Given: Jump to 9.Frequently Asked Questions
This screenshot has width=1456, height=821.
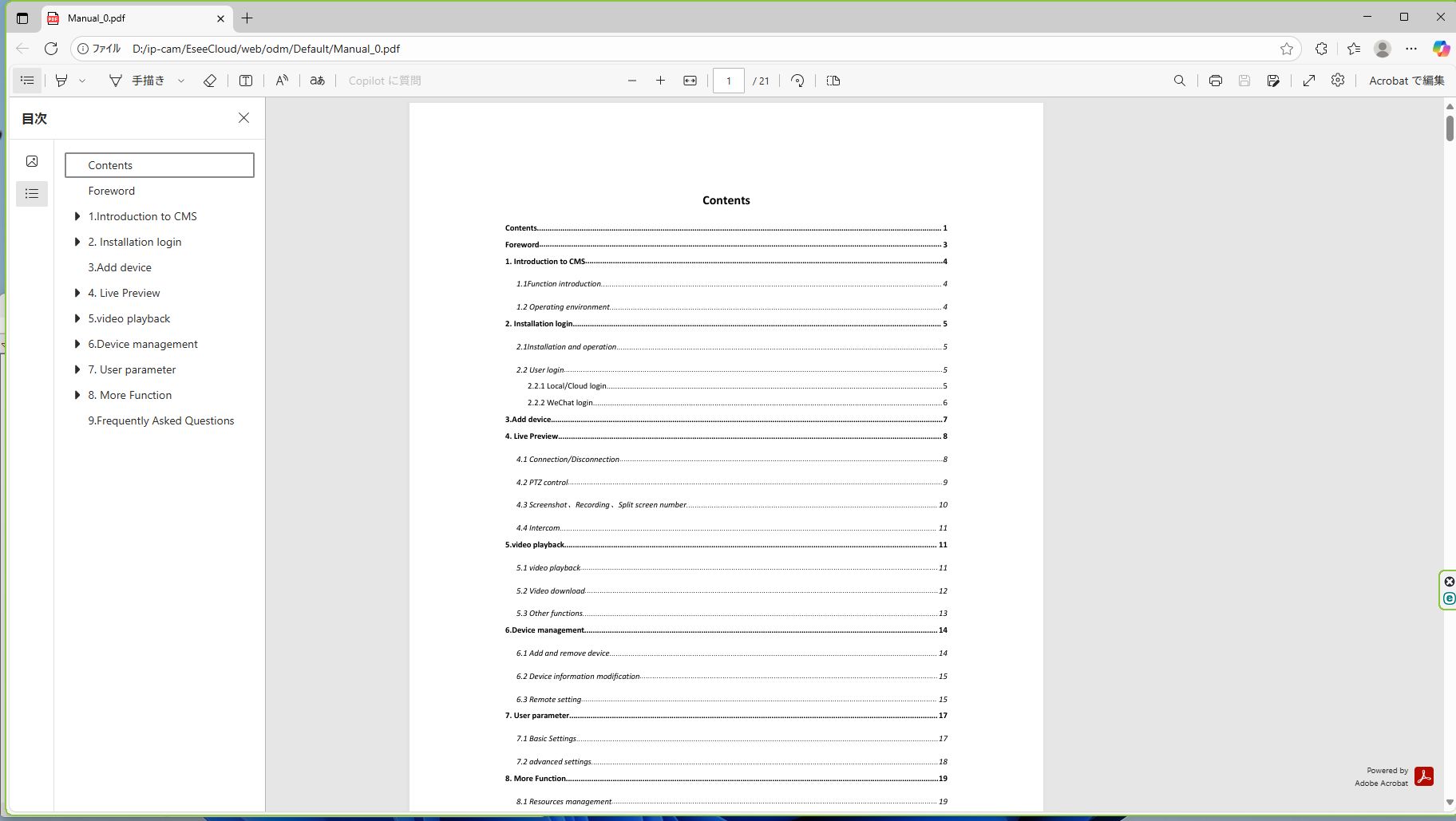Looking at the screenshot, I should click(160, 420).
